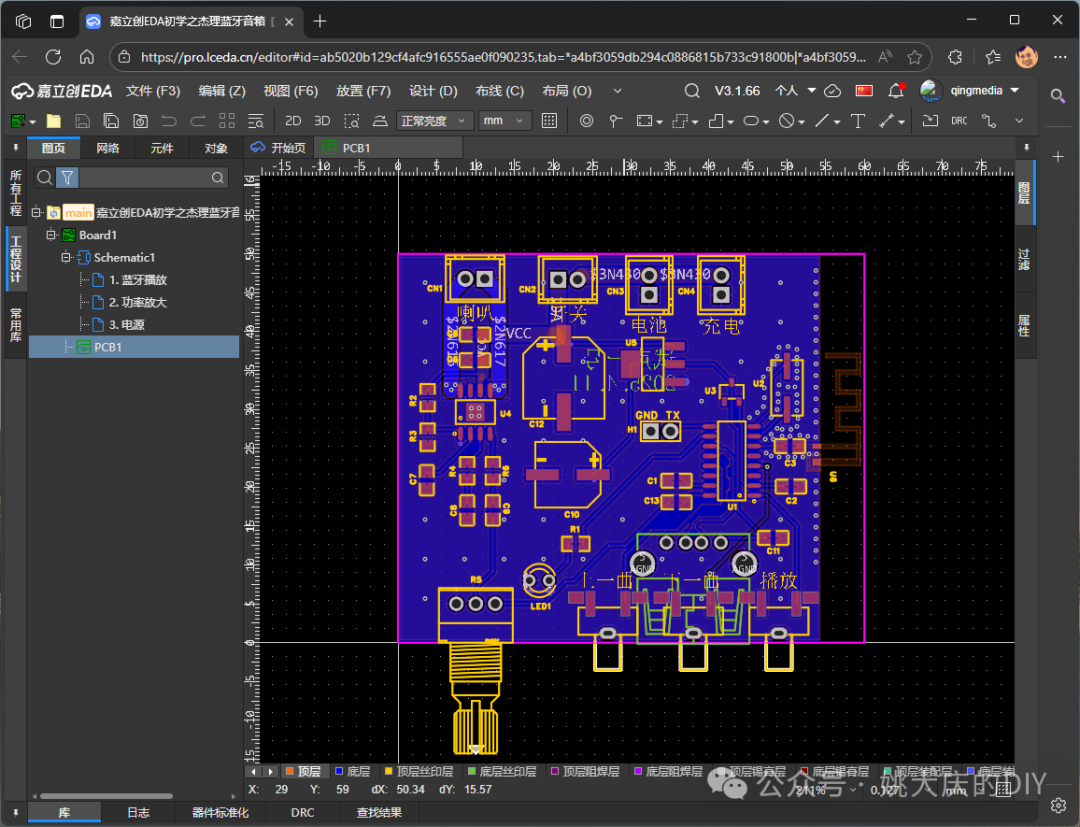Open the mm units dropdown
This screenshot has width=1080, height=827.
click(504, 121)
